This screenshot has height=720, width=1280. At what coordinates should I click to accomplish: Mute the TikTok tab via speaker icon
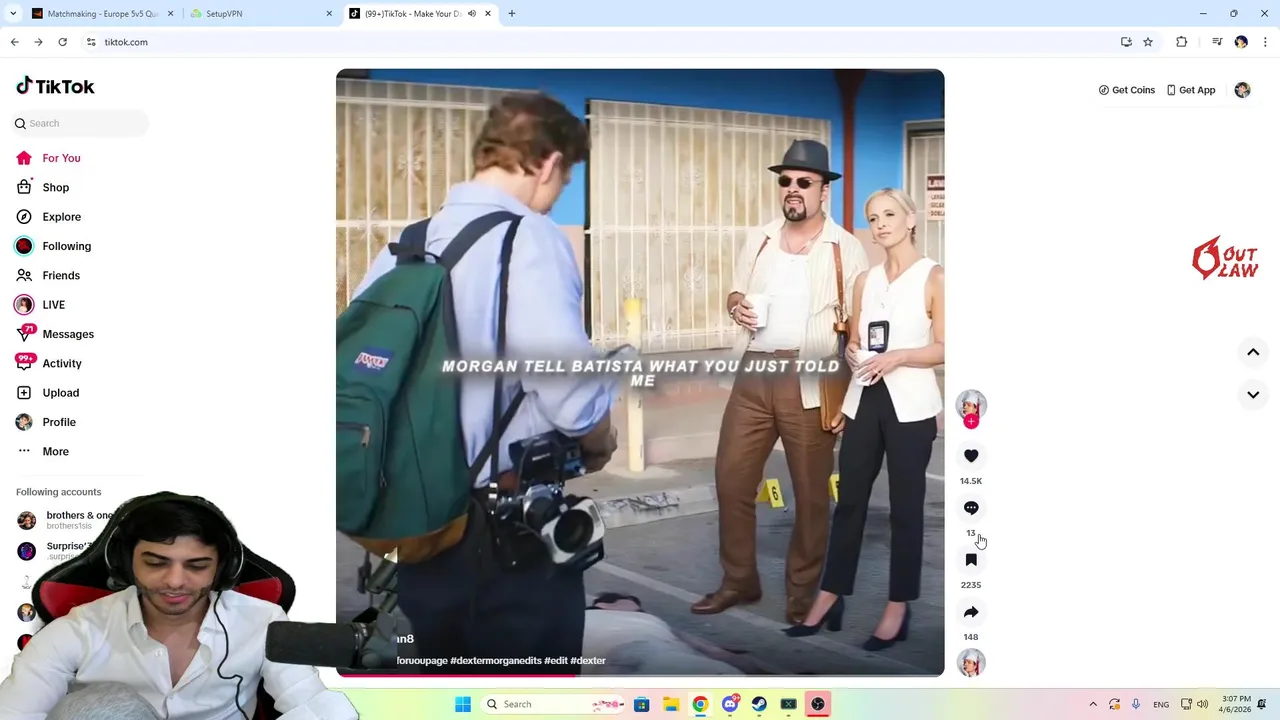tap(472, 14)
